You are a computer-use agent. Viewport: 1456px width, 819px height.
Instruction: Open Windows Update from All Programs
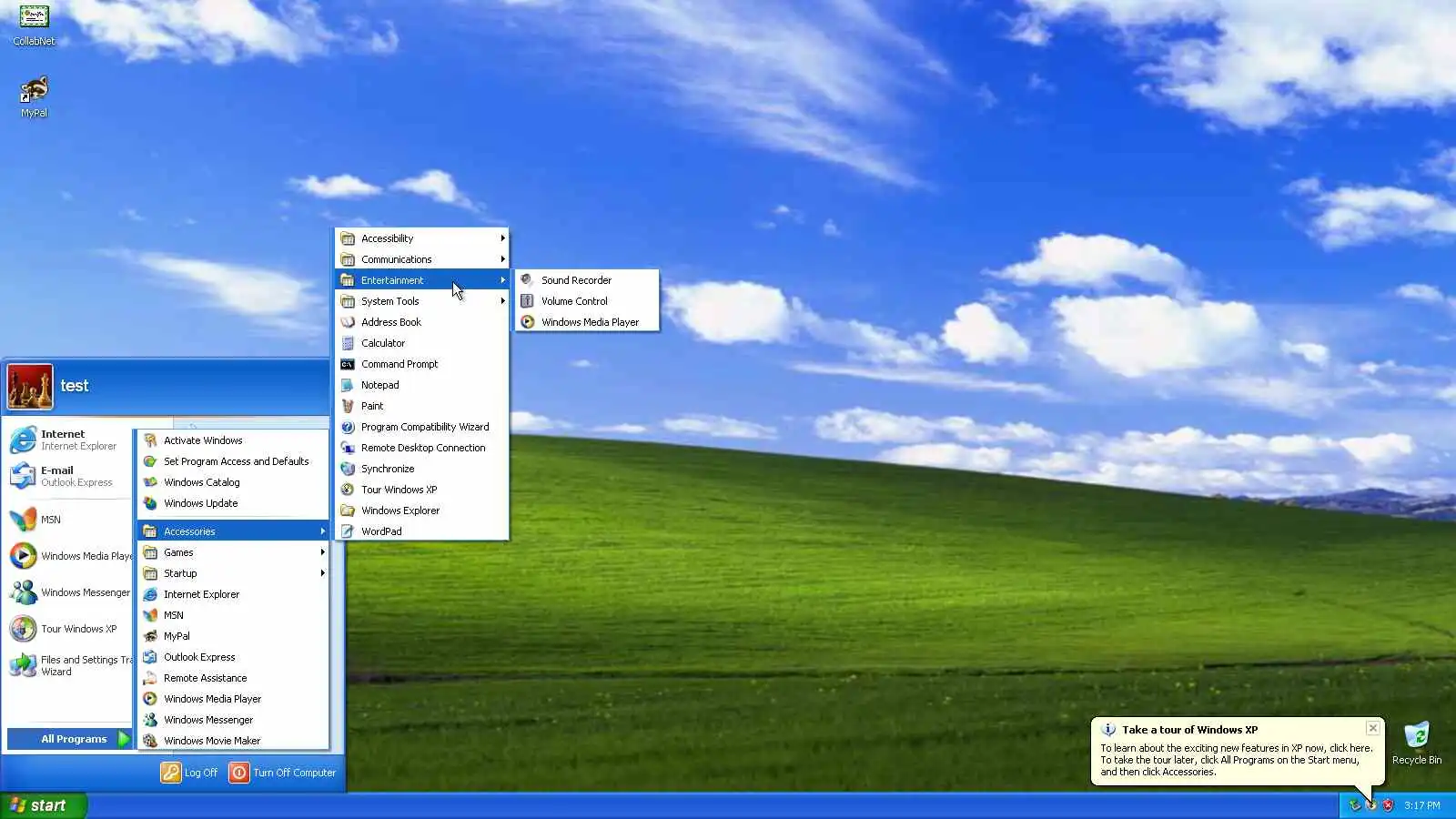point(233,503)
